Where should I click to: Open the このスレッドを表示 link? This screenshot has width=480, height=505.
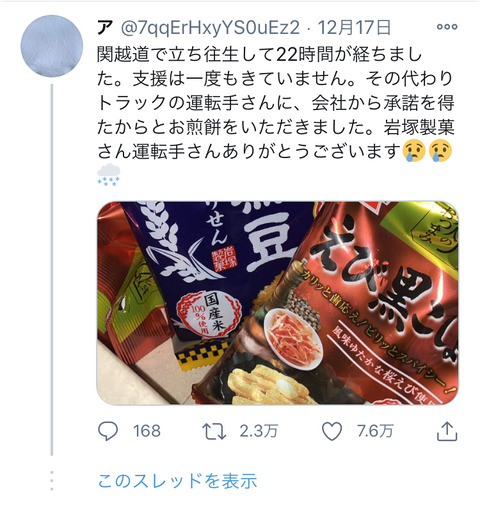[x=177, y=481]
